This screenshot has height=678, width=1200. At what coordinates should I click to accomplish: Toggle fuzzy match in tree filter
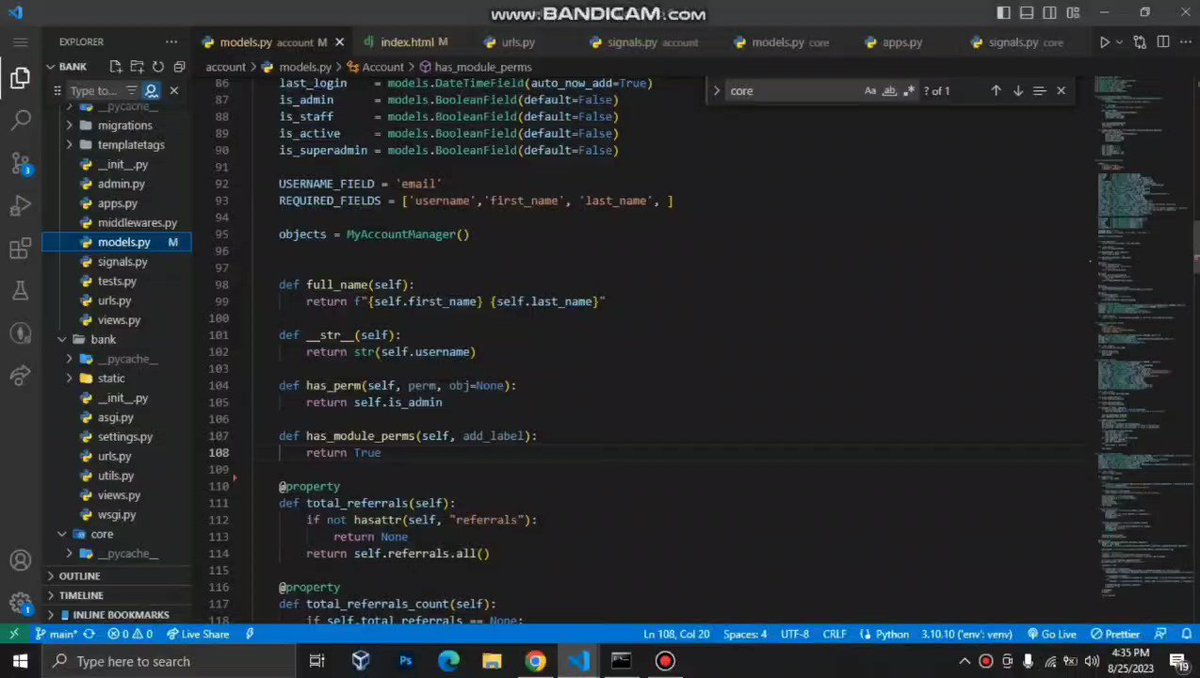click(151, 91)
